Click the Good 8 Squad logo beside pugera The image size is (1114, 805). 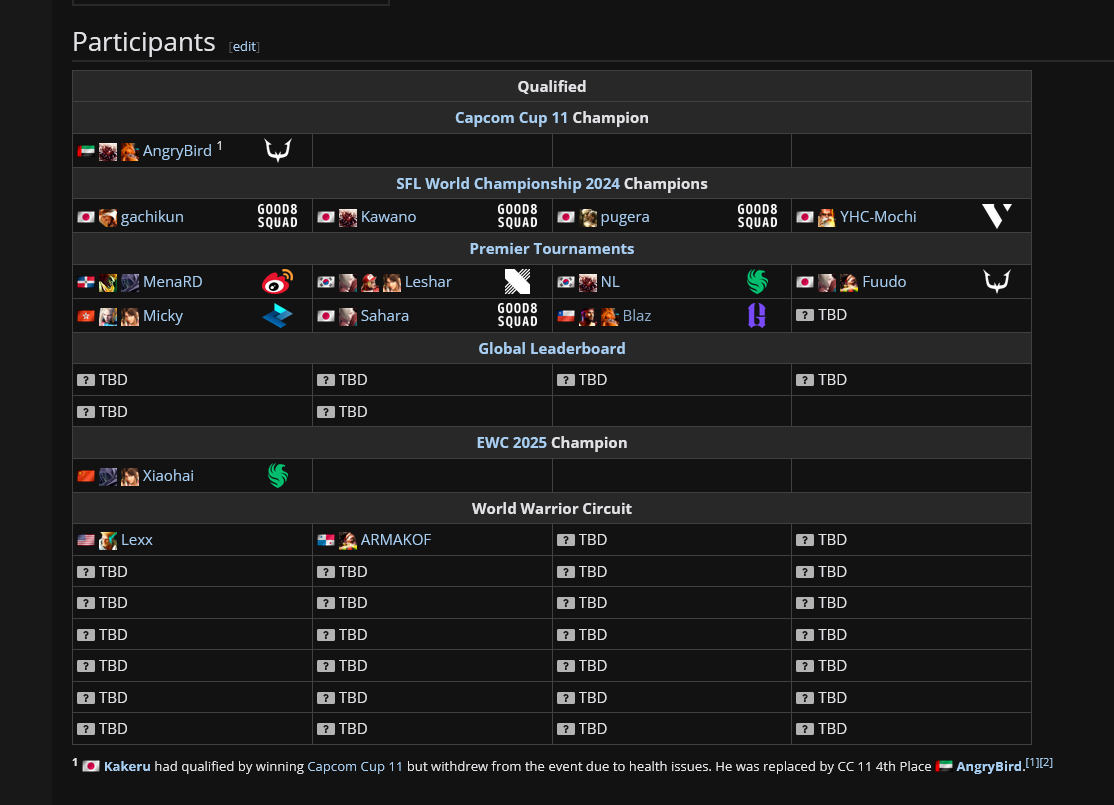pos(757,216)
